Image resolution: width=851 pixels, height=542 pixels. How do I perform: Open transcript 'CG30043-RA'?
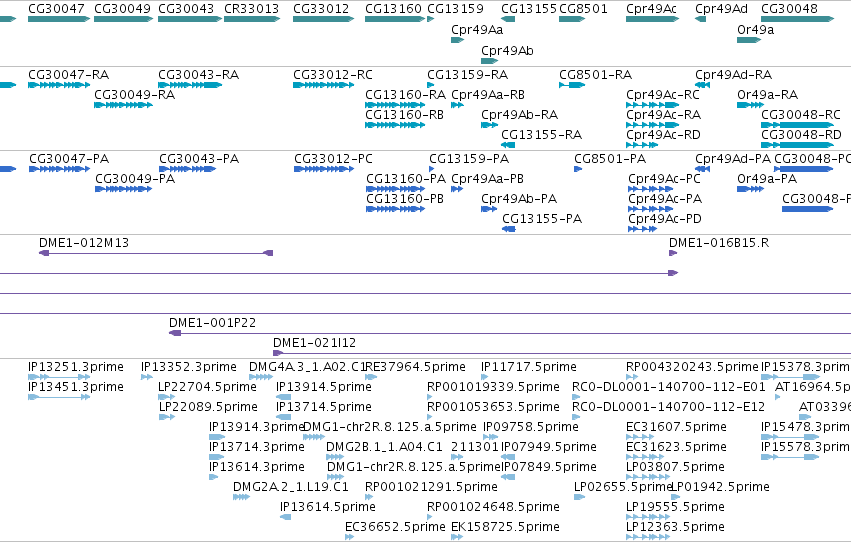pyautogui.click(x=199, y=75)
